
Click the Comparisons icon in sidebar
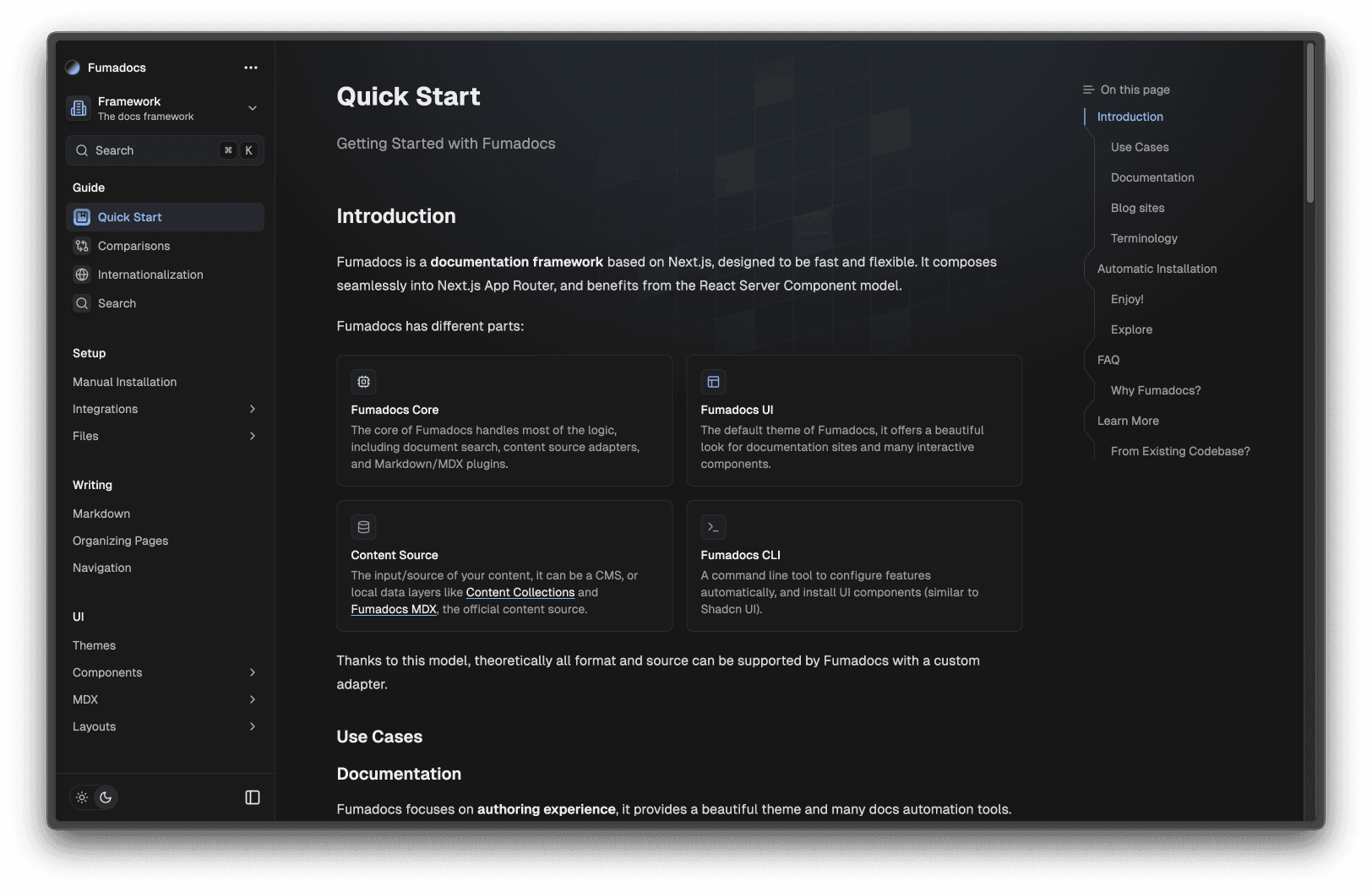tap(82, 246)
